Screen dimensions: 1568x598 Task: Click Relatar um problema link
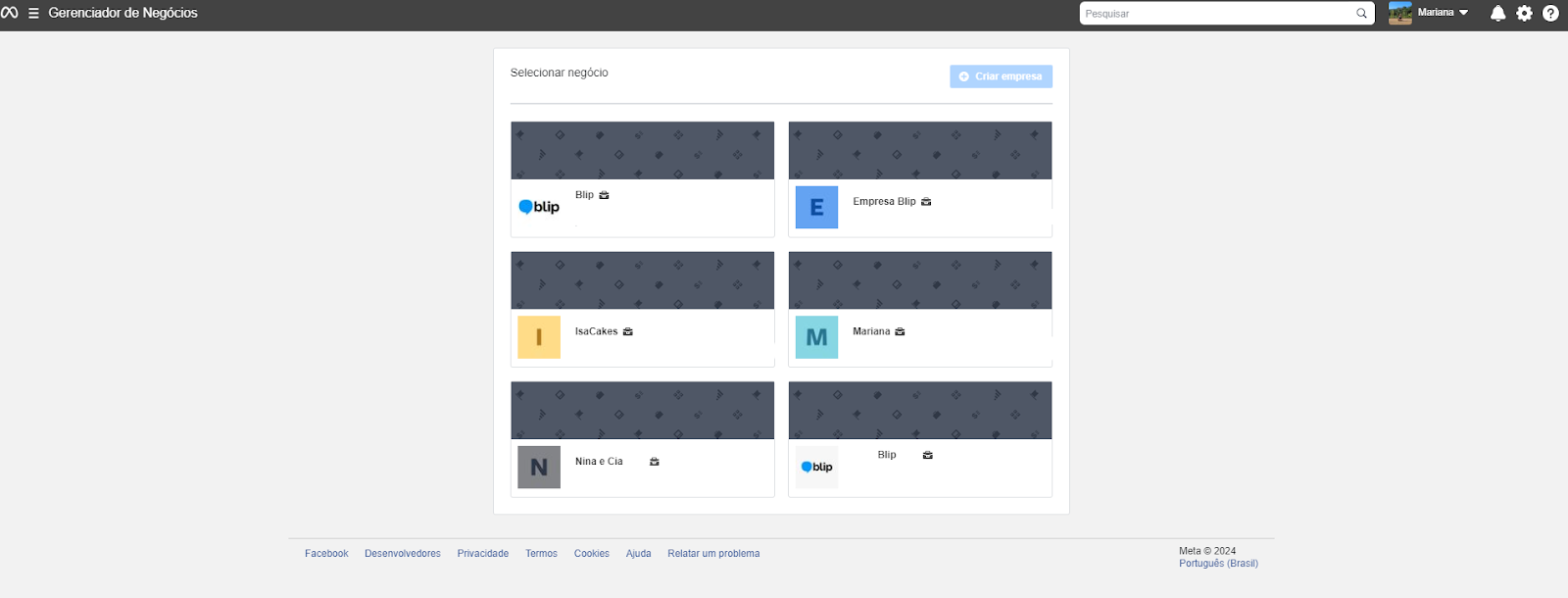pos(713,554)
